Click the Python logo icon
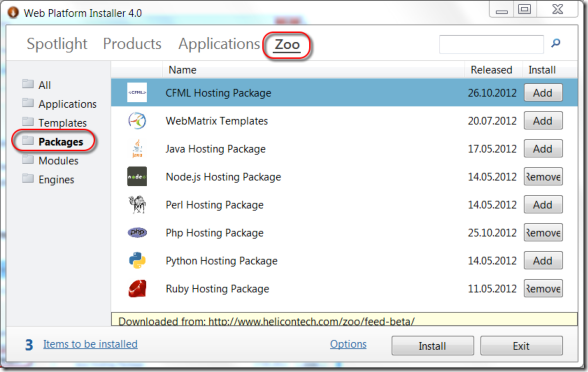The image size is (588, 372). [x=137, y=261]
